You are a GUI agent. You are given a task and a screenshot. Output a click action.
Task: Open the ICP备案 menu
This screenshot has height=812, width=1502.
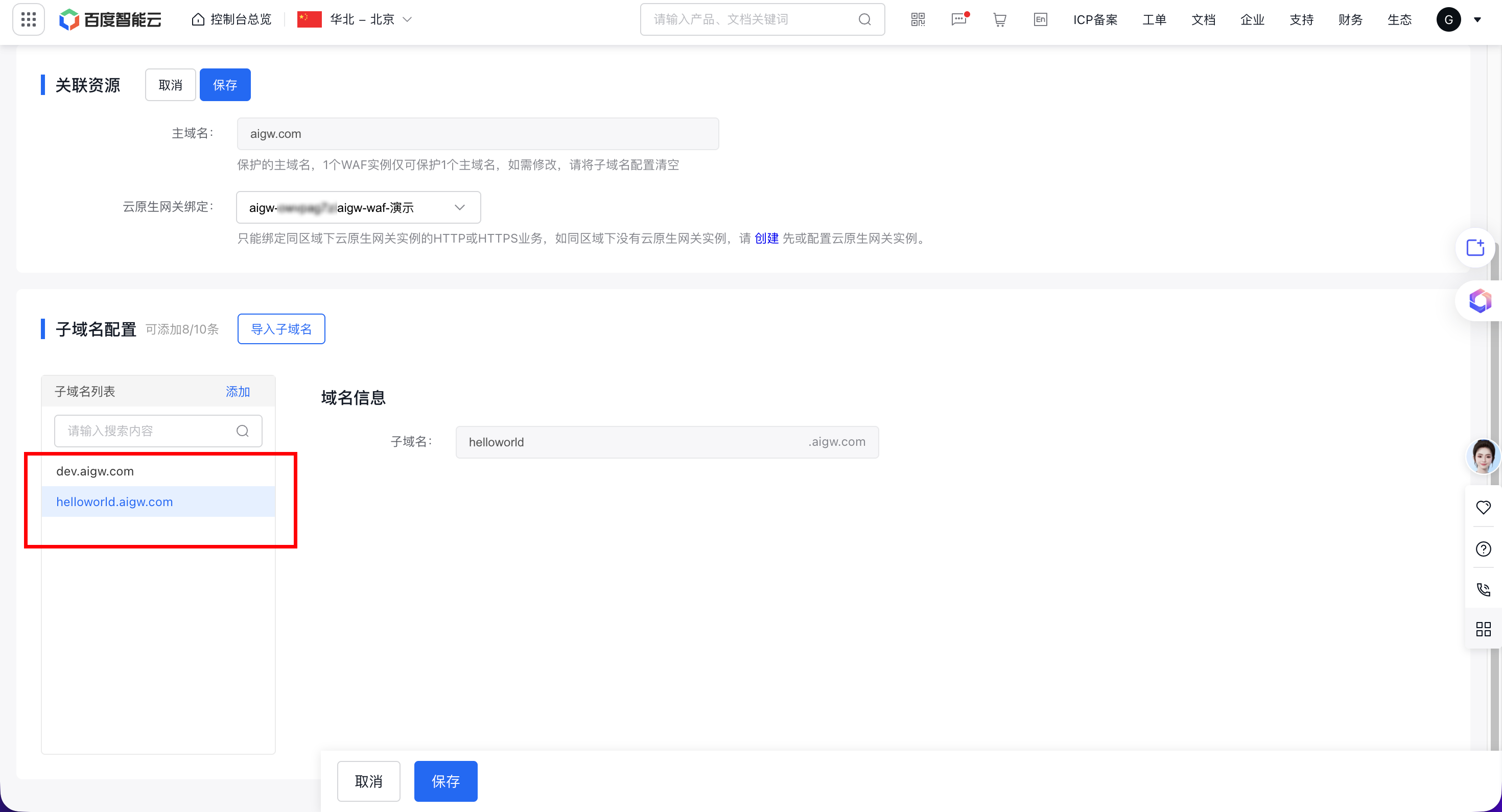click(1095, 20)
